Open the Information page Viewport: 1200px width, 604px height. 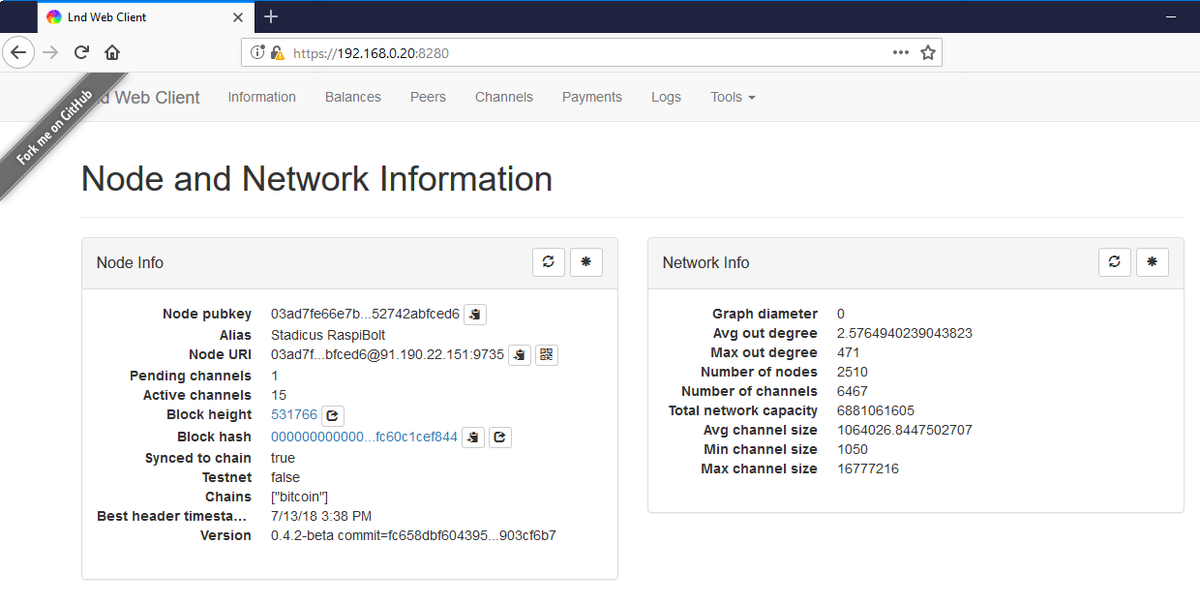tap(262, 97)
